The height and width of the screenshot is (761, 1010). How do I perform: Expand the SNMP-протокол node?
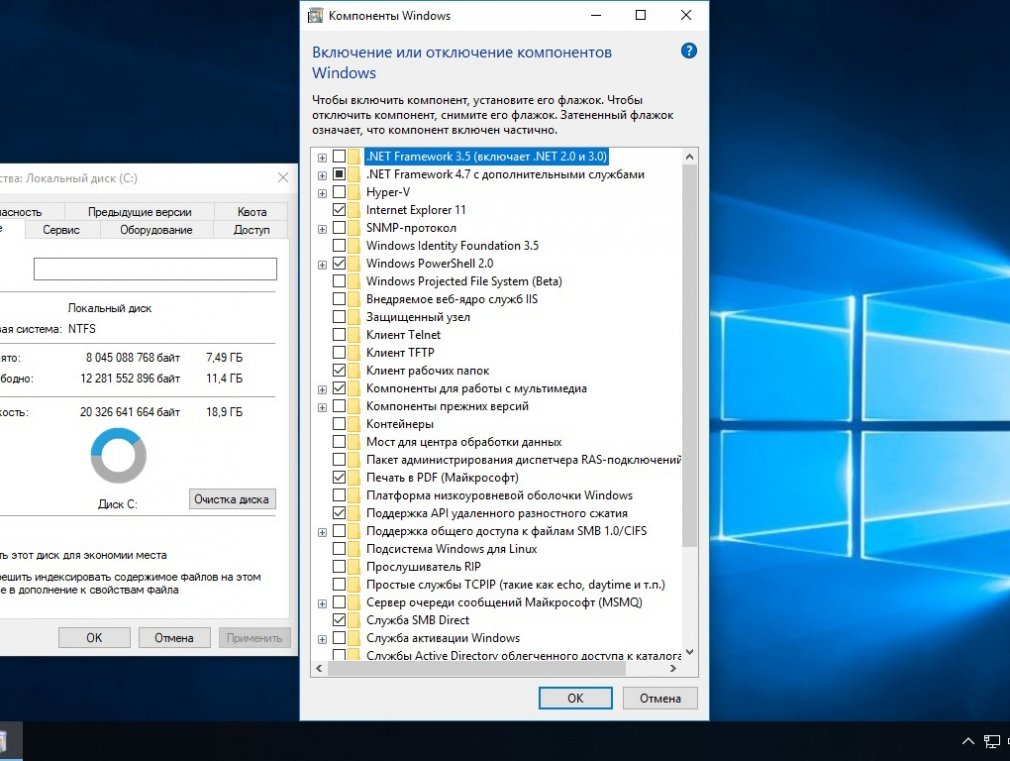pos(322,229)
